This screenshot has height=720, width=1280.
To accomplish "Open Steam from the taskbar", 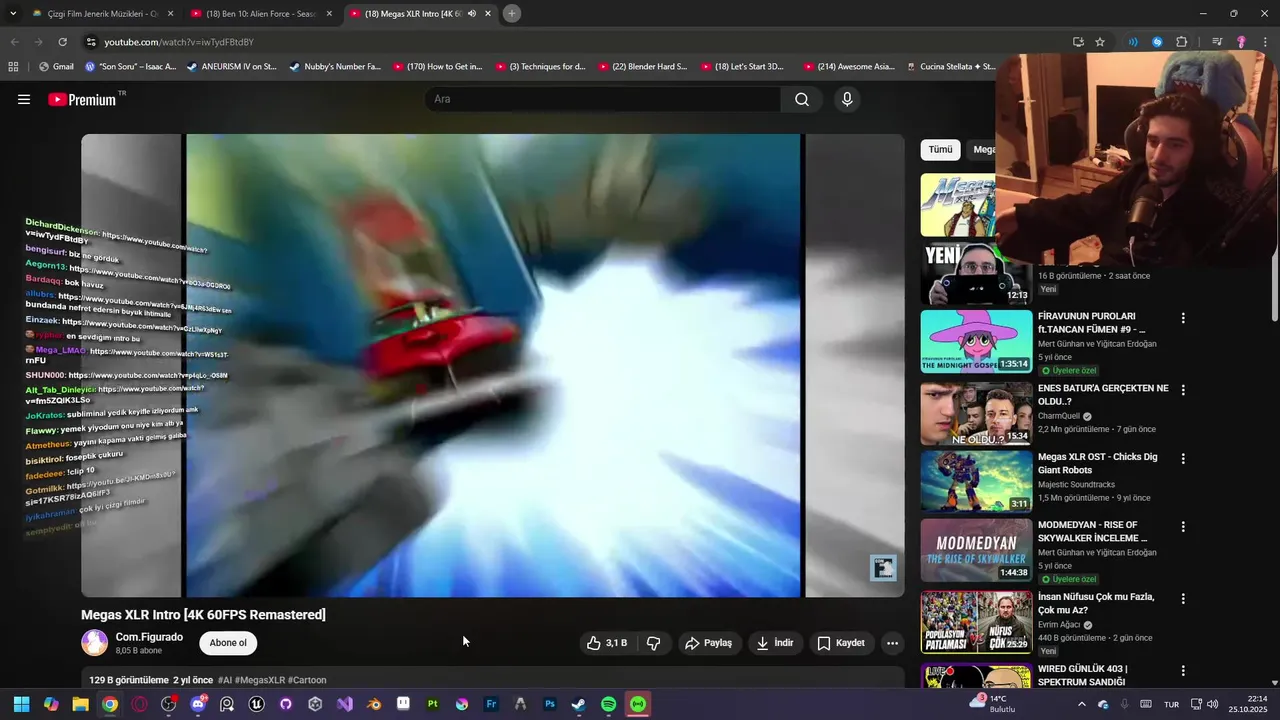I will pos(579,704).
